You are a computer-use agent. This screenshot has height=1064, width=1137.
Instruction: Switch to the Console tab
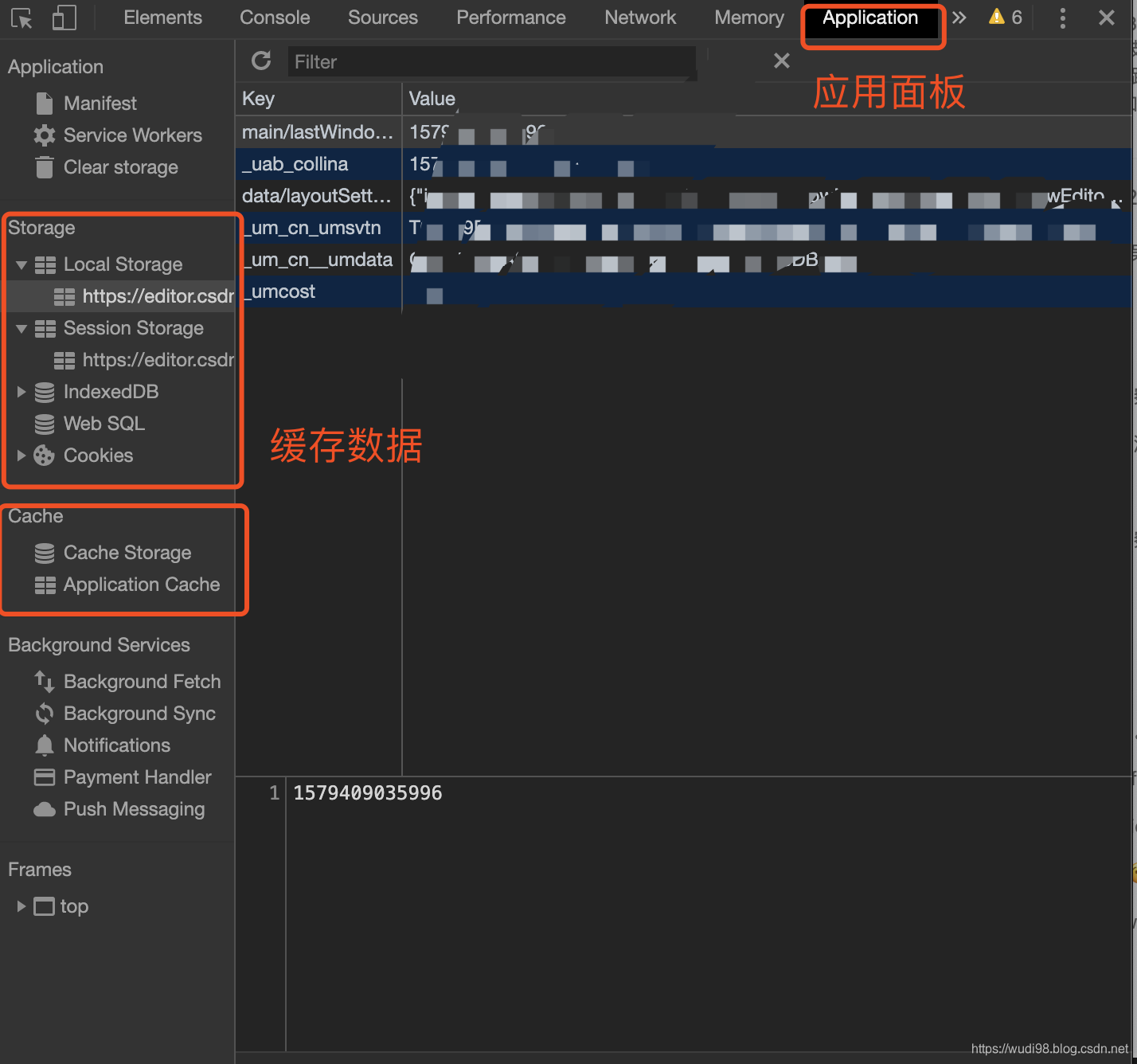[x=275, y=18]
